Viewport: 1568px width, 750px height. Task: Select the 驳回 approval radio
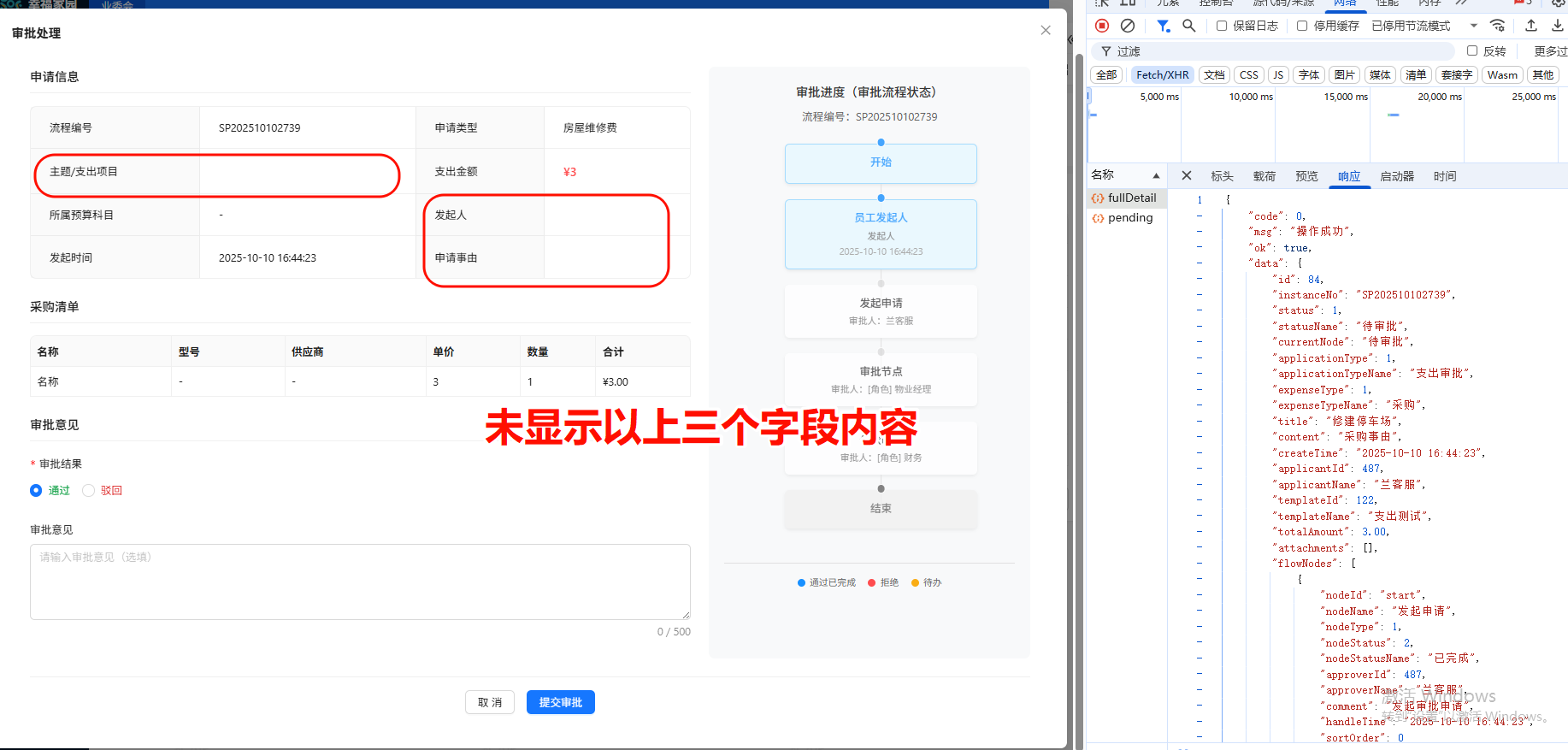point(88,490)
